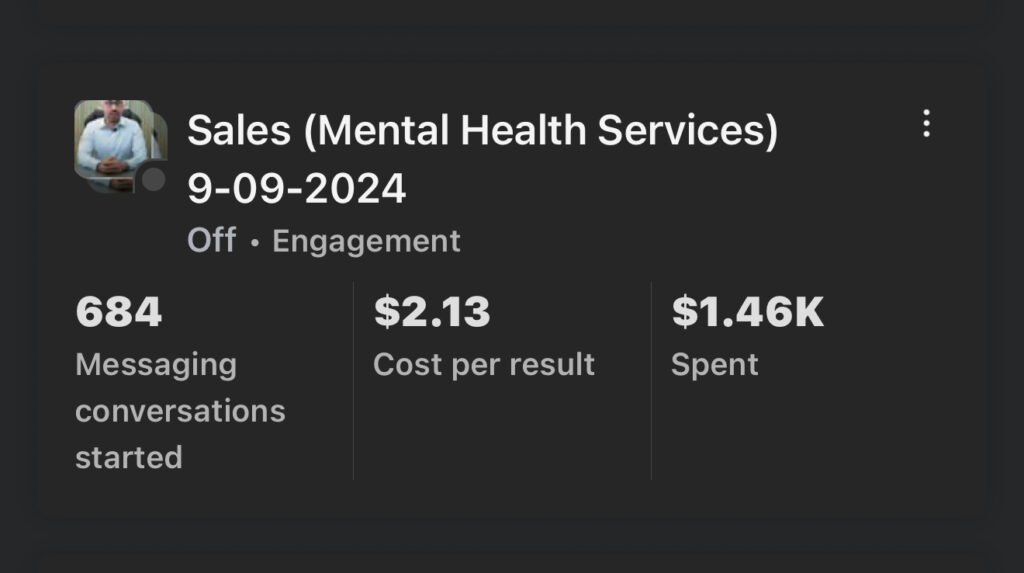The height and width of the screenshot is (573, 1024).
Task: Tap the Spent metric label
Action: [714, 364]
